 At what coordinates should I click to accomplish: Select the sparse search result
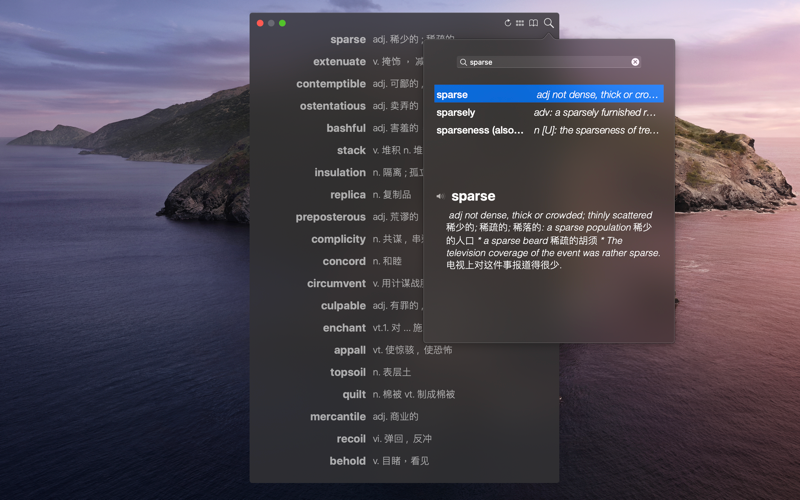pyautogui.click(x=548, y=94)
